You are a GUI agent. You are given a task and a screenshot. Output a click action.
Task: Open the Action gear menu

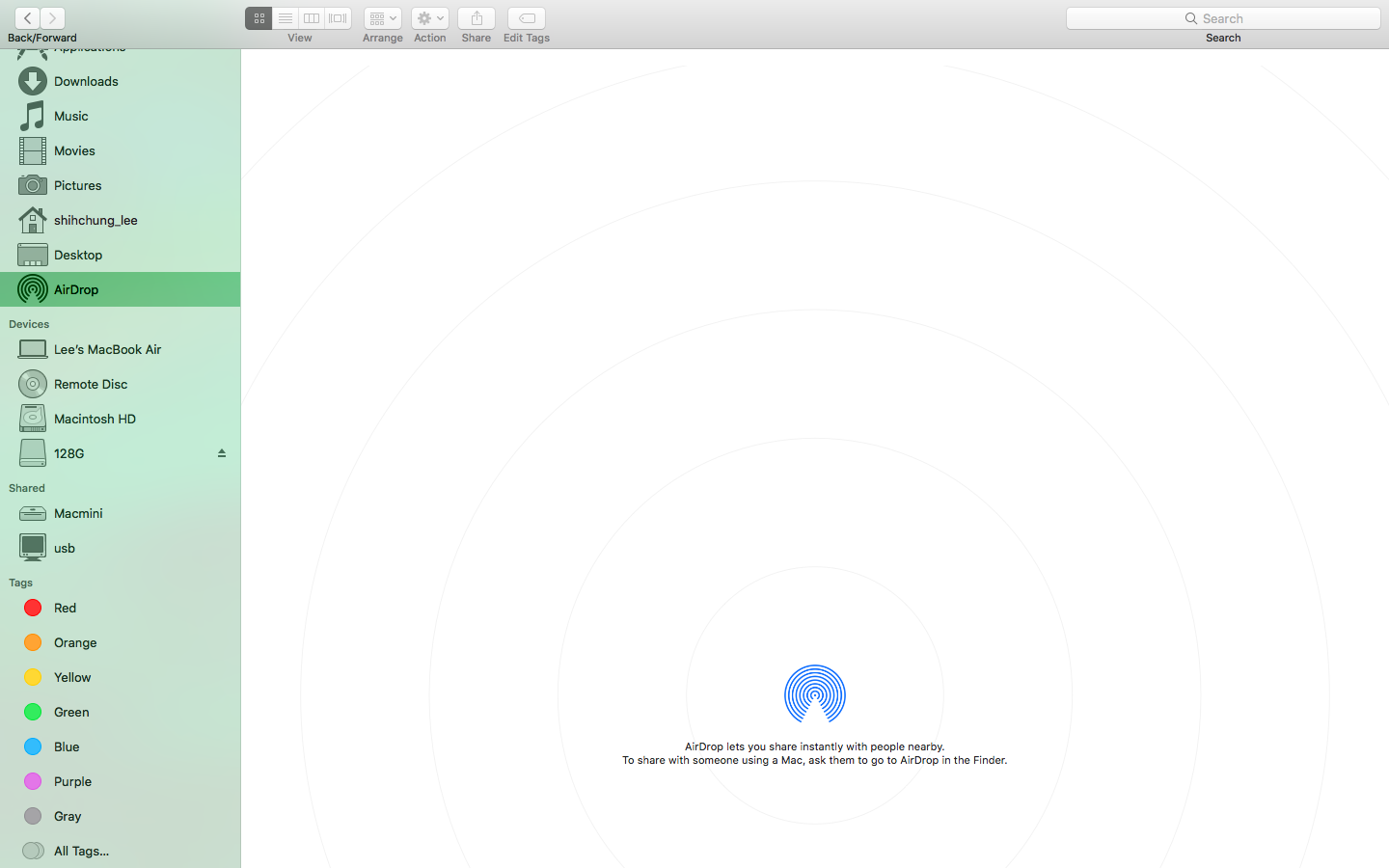(x=429, y=17)
